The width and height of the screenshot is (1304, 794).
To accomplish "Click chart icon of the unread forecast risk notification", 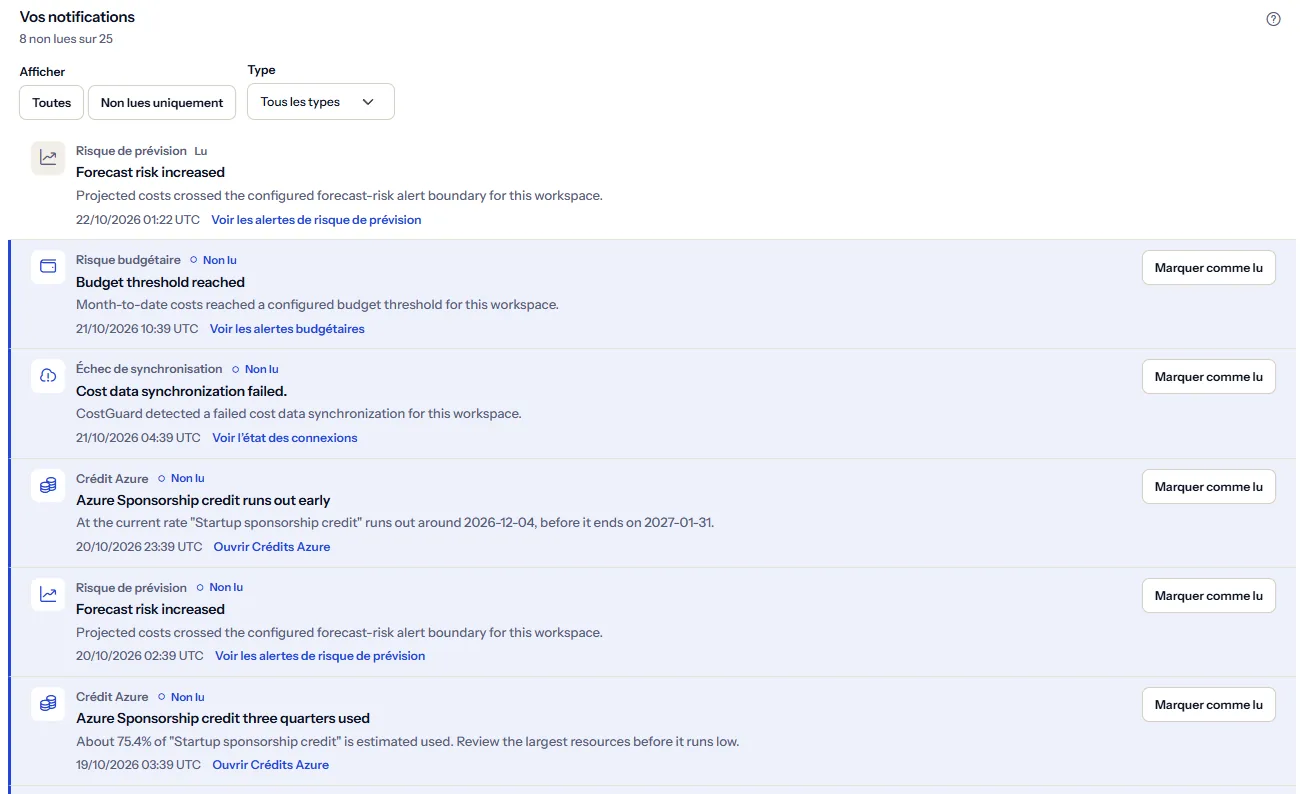I will [x=48, y=595].
